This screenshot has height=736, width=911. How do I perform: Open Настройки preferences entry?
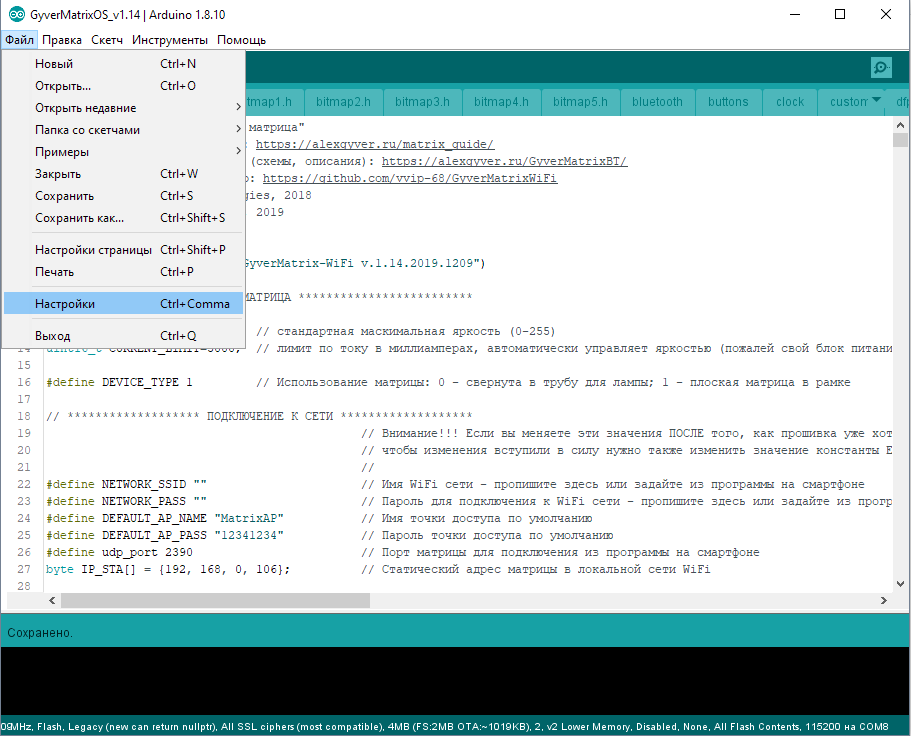123,304
